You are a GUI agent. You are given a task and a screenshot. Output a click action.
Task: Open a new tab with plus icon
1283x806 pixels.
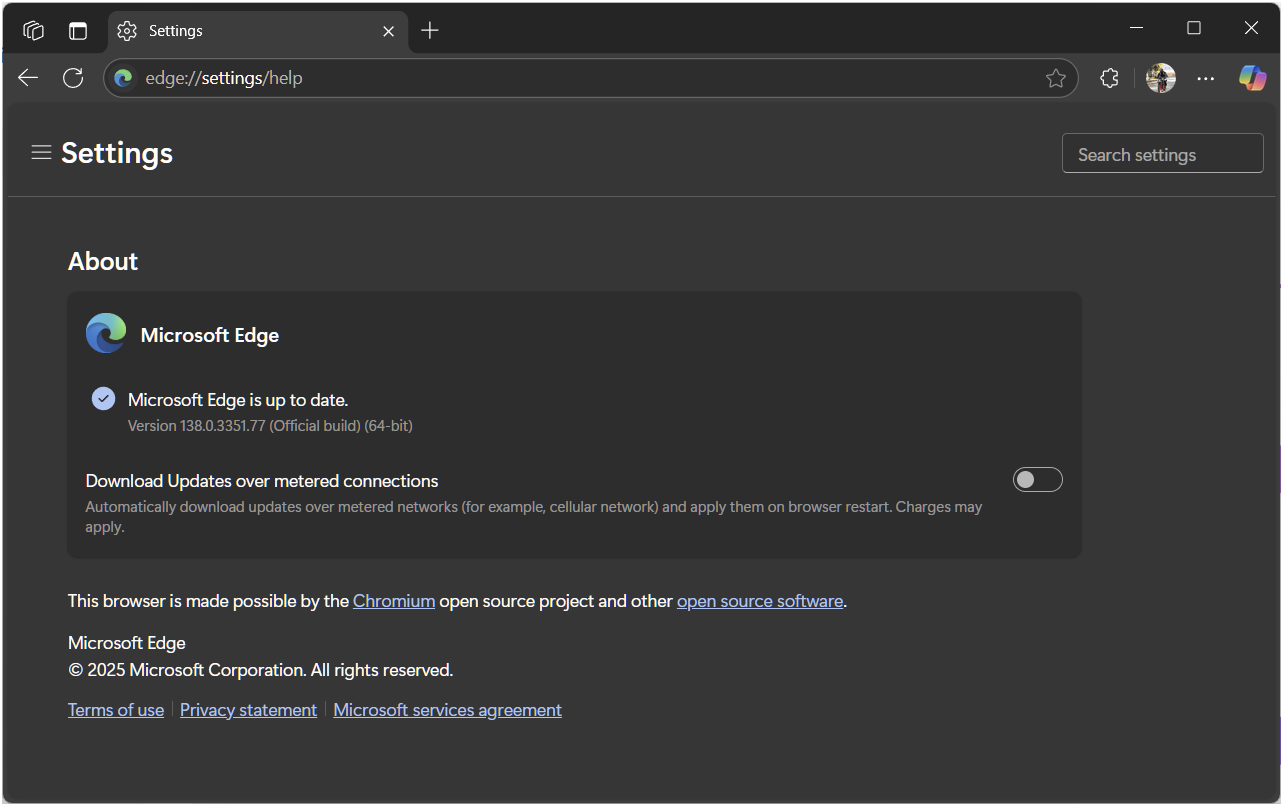coord(430,31)
